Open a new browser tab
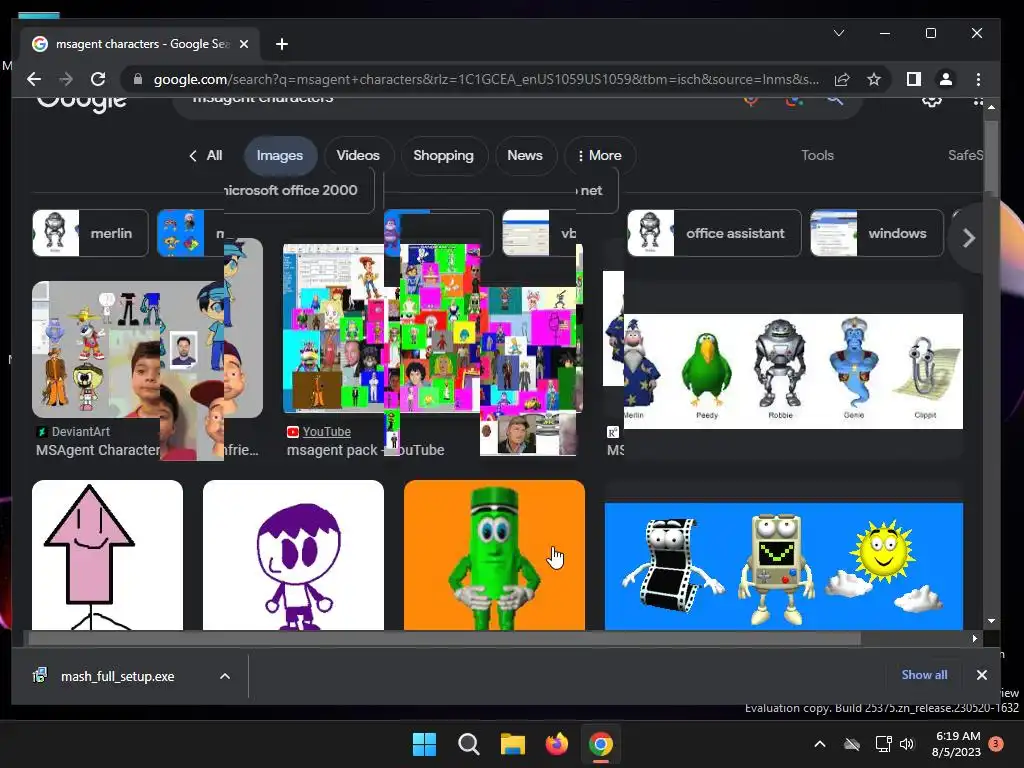 (282, 44)
